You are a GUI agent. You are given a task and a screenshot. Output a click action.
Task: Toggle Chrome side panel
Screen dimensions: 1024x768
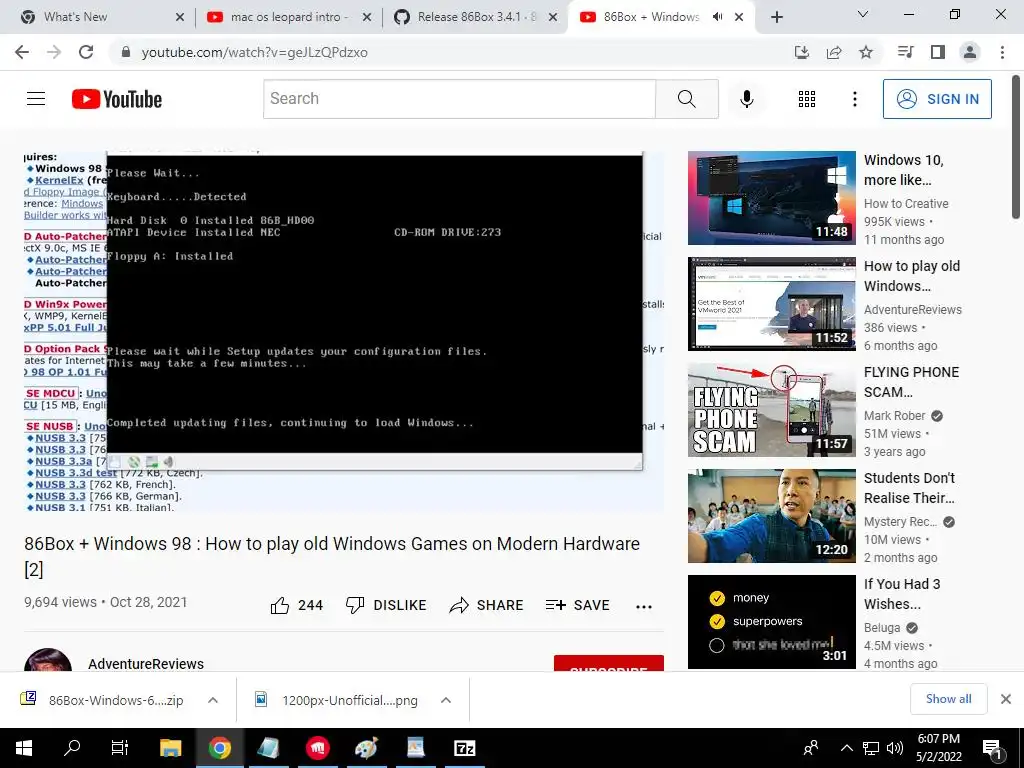click(938, 52)
